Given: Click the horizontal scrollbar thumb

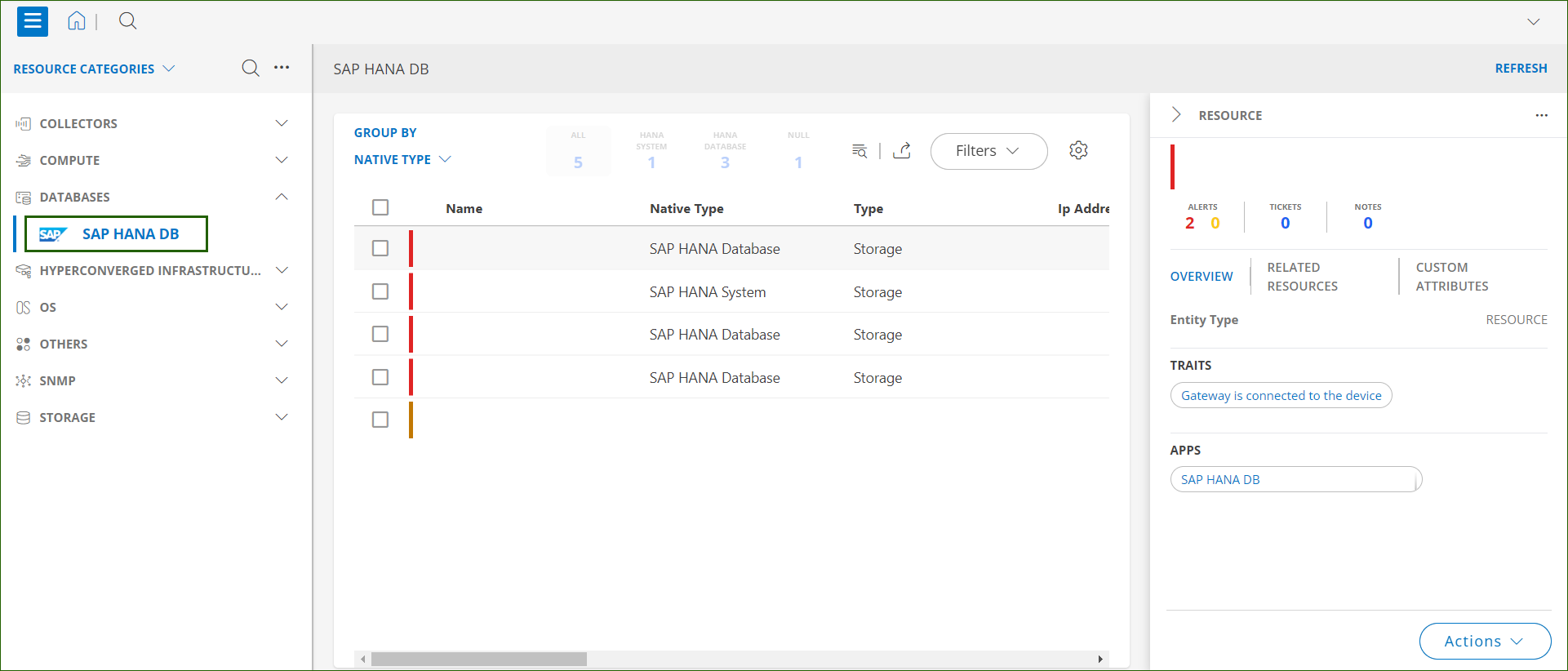Looking at the screenshot, I should (x=479, y=659).
